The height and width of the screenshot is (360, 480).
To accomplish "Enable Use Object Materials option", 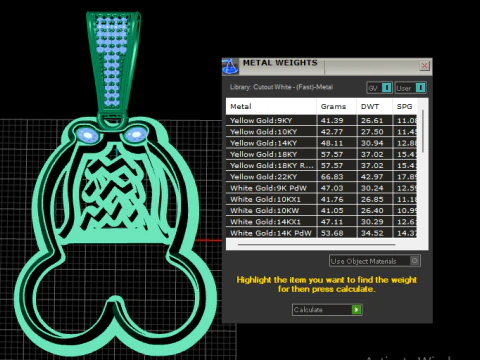I will [x=375, y=261].
